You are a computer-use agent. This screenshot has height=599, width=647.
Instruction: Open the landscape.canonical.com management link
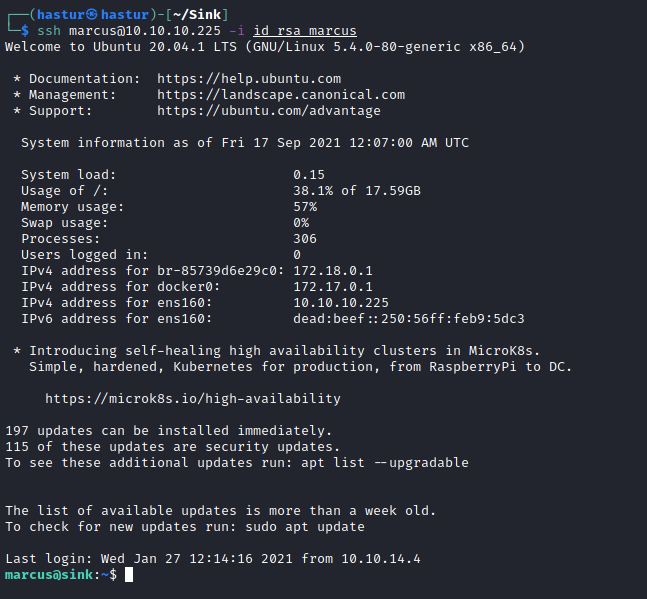point(281,95)
